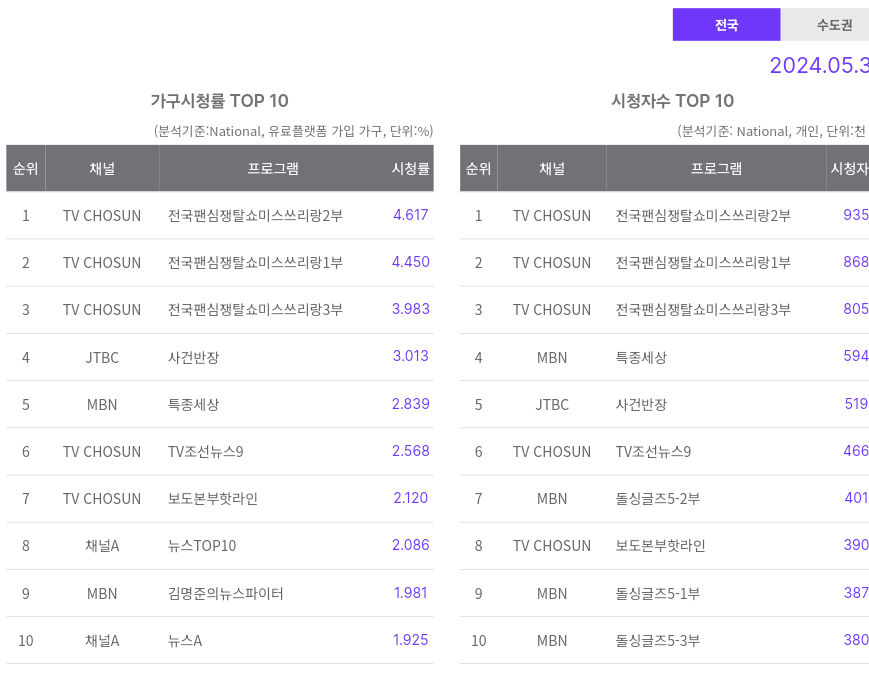Screen dimensions: 869x675
Task: Select rating value 1.925
Action: (411, 640)
